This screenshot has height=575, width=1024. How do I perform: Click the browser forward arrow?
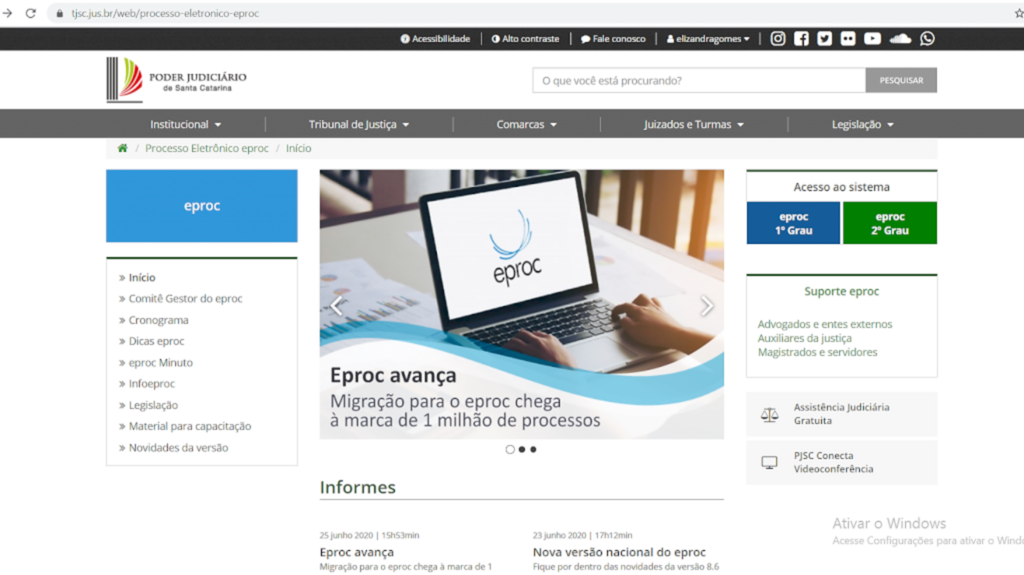[x=7, y=13]
